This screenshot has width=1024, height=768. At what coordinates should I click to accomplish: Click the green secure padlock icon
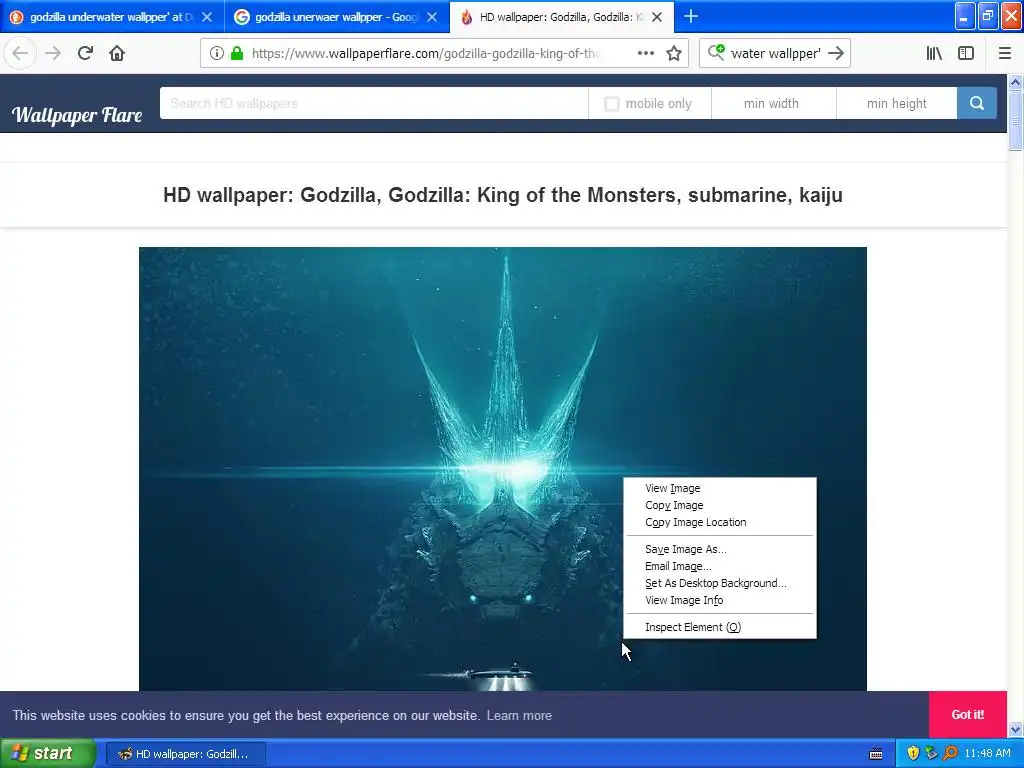pyautogui.click(x=237, y=54)
